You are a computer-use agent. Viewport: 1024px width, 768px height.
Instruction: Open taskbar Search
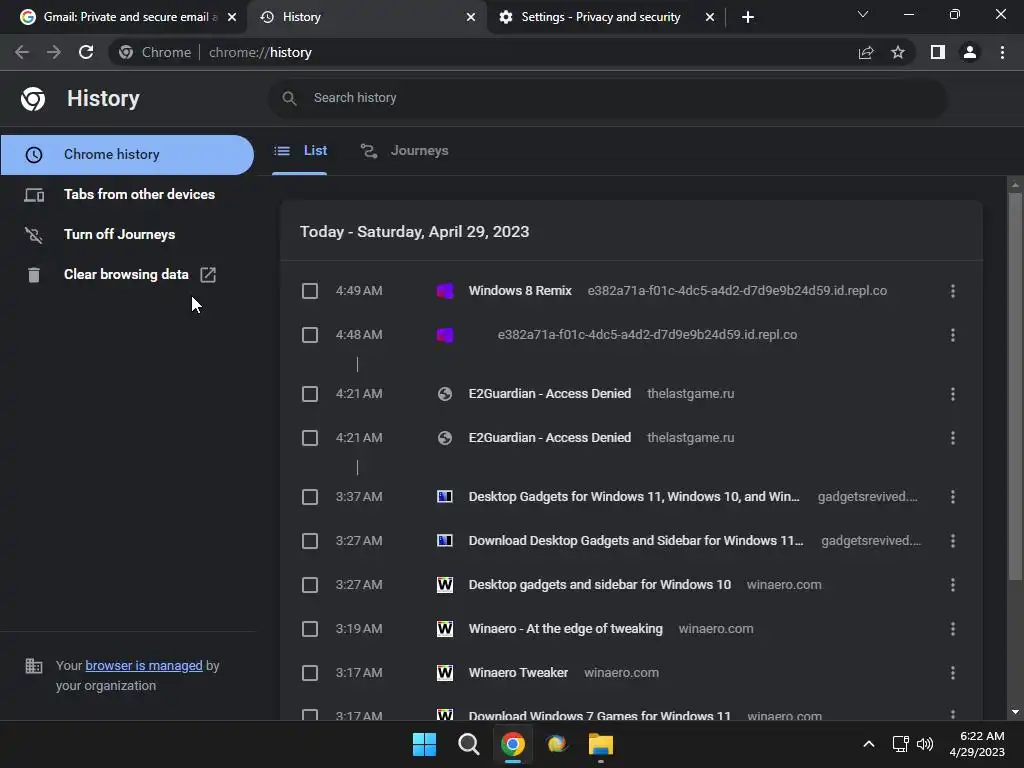pos(468,744)
